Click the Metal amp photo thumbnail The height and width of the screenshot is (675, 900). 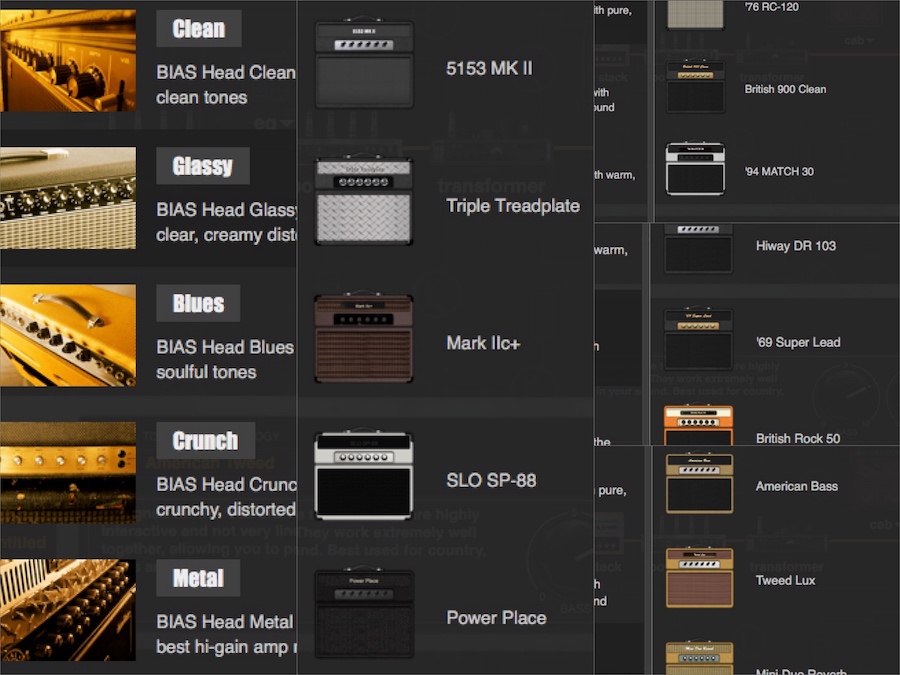tap(68, 610)
